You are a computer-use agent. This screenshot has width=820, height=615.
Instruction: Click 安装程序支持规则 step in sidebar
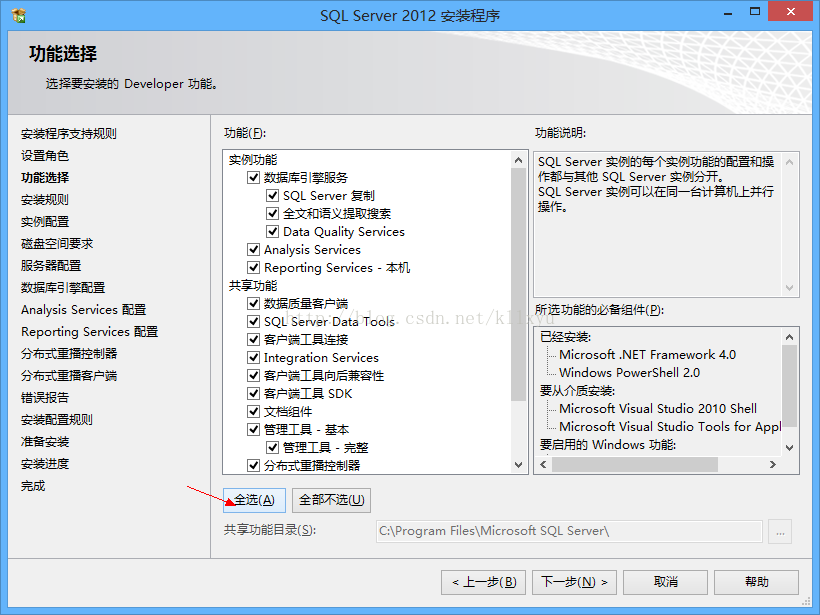click(x=69, y=134)
